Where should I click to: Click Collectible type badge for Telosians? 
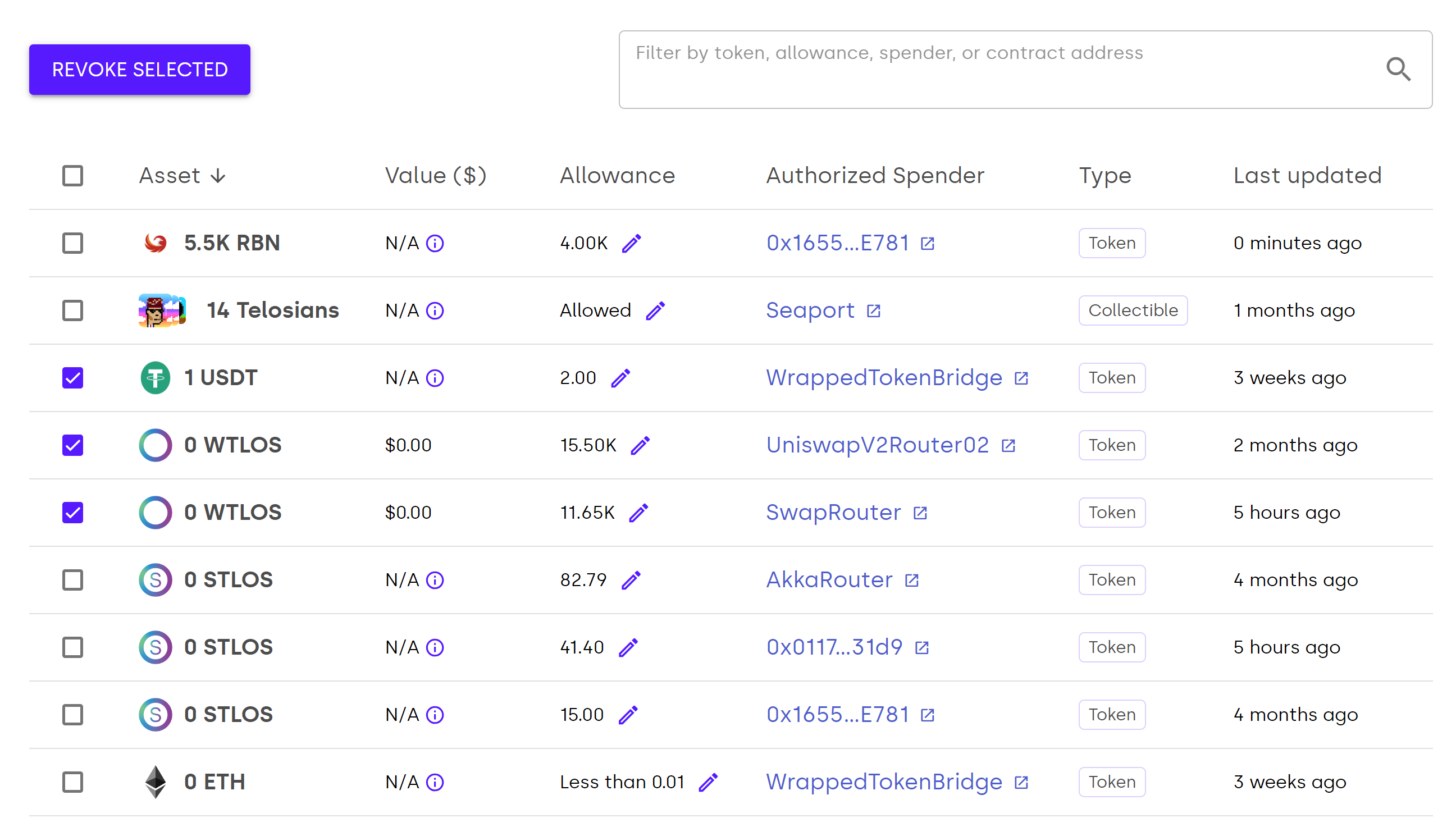click(x=1132, y=310)
